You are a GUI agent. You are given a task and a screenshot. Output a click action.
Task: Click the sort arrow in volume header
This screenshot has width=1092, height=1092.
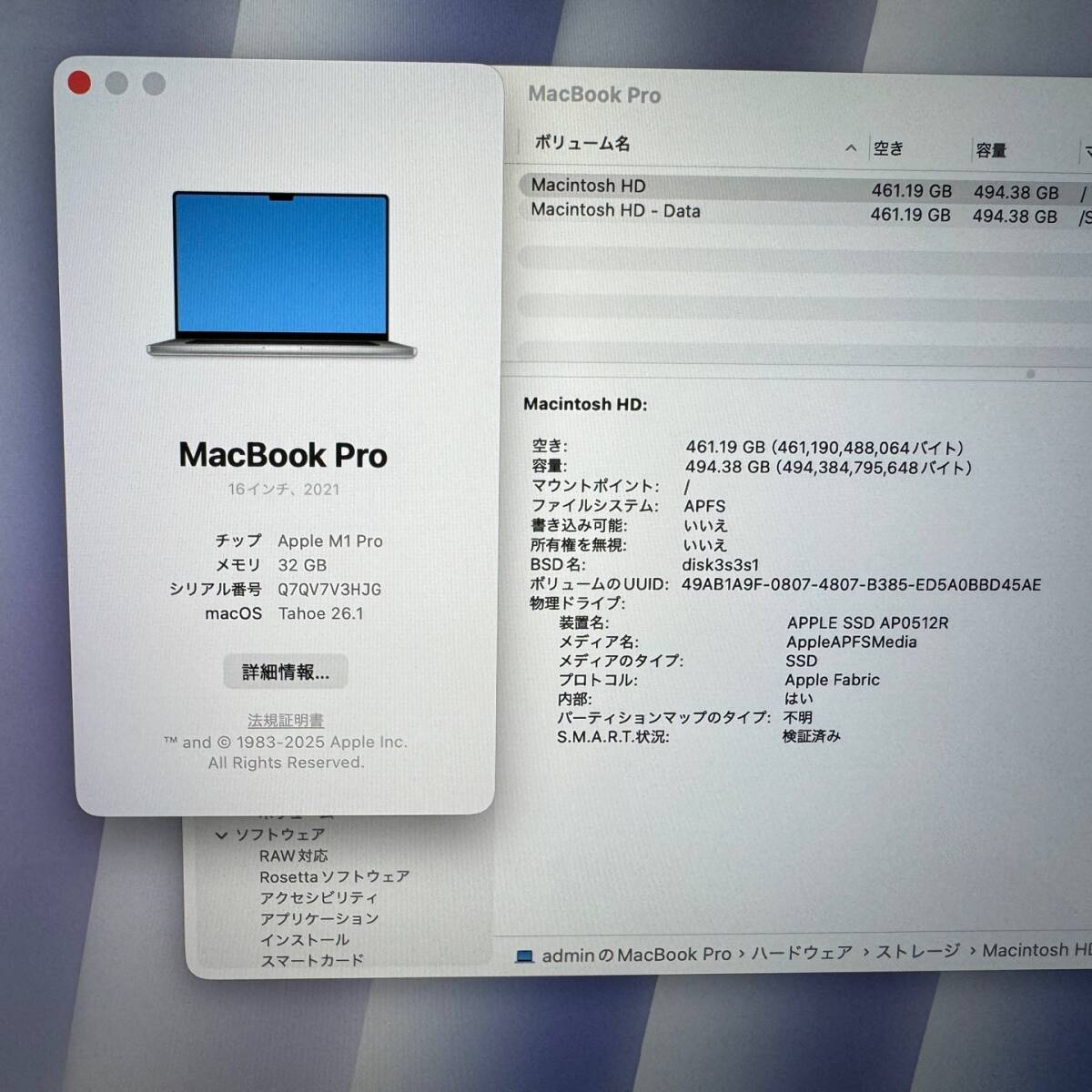[851, 147]
